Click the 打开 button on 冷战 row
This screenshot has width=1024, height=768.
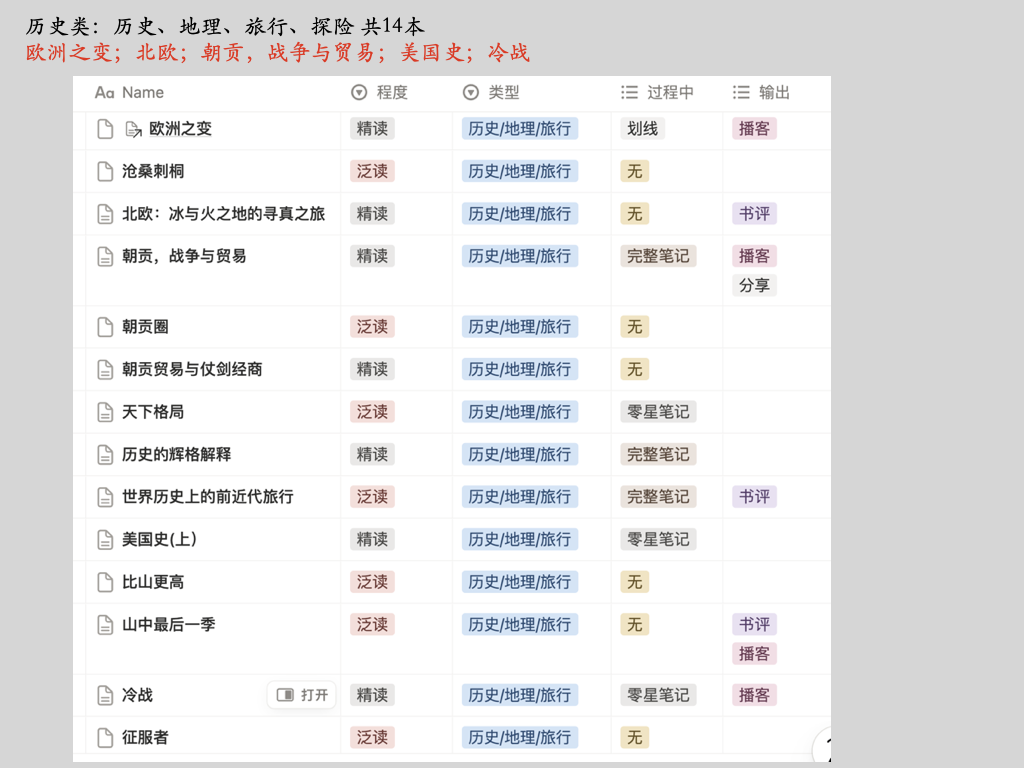tap(302, 695)
